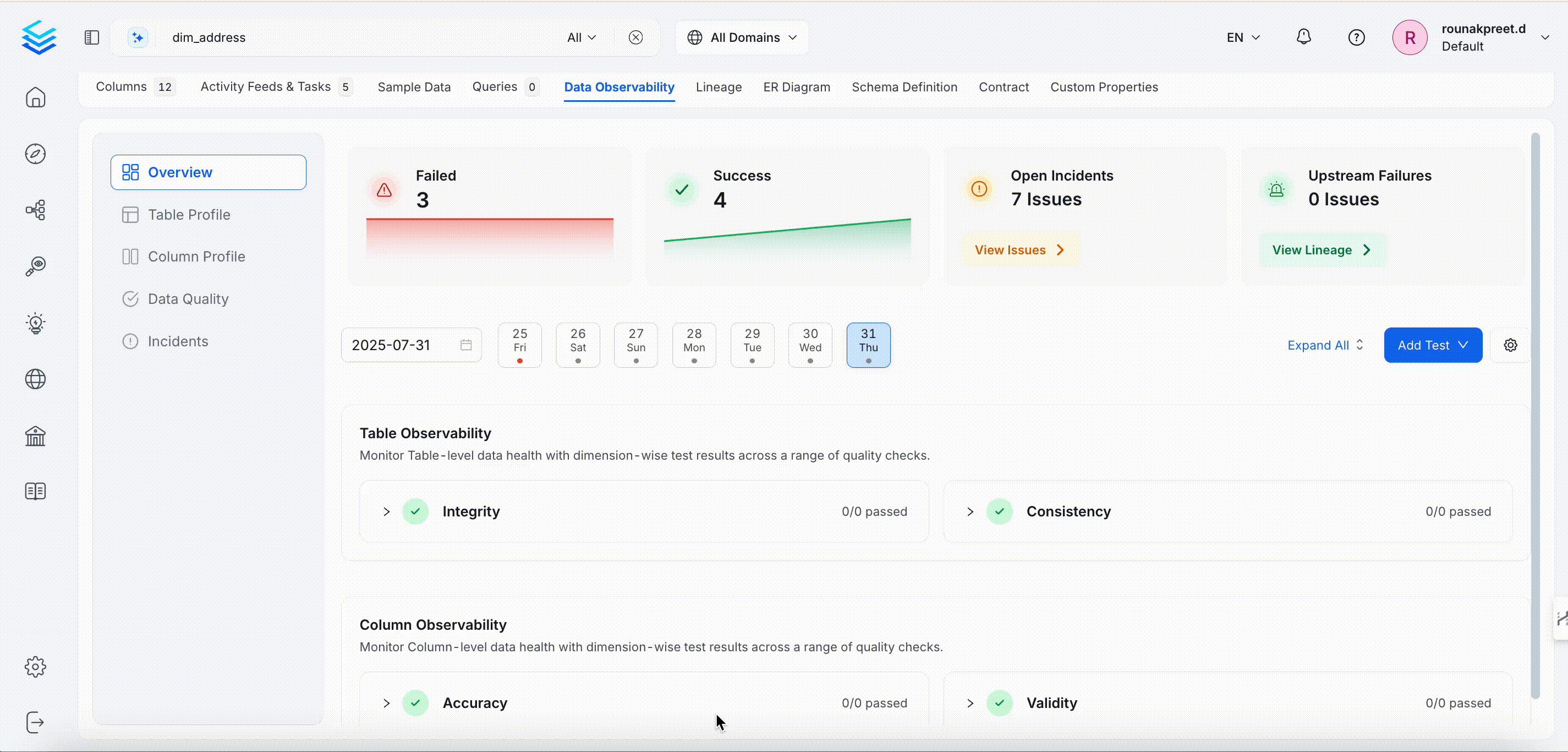Open the Insights lightbulb icon in sidebar
This screenshot has width=1568, height=752.
pos(35,323)
